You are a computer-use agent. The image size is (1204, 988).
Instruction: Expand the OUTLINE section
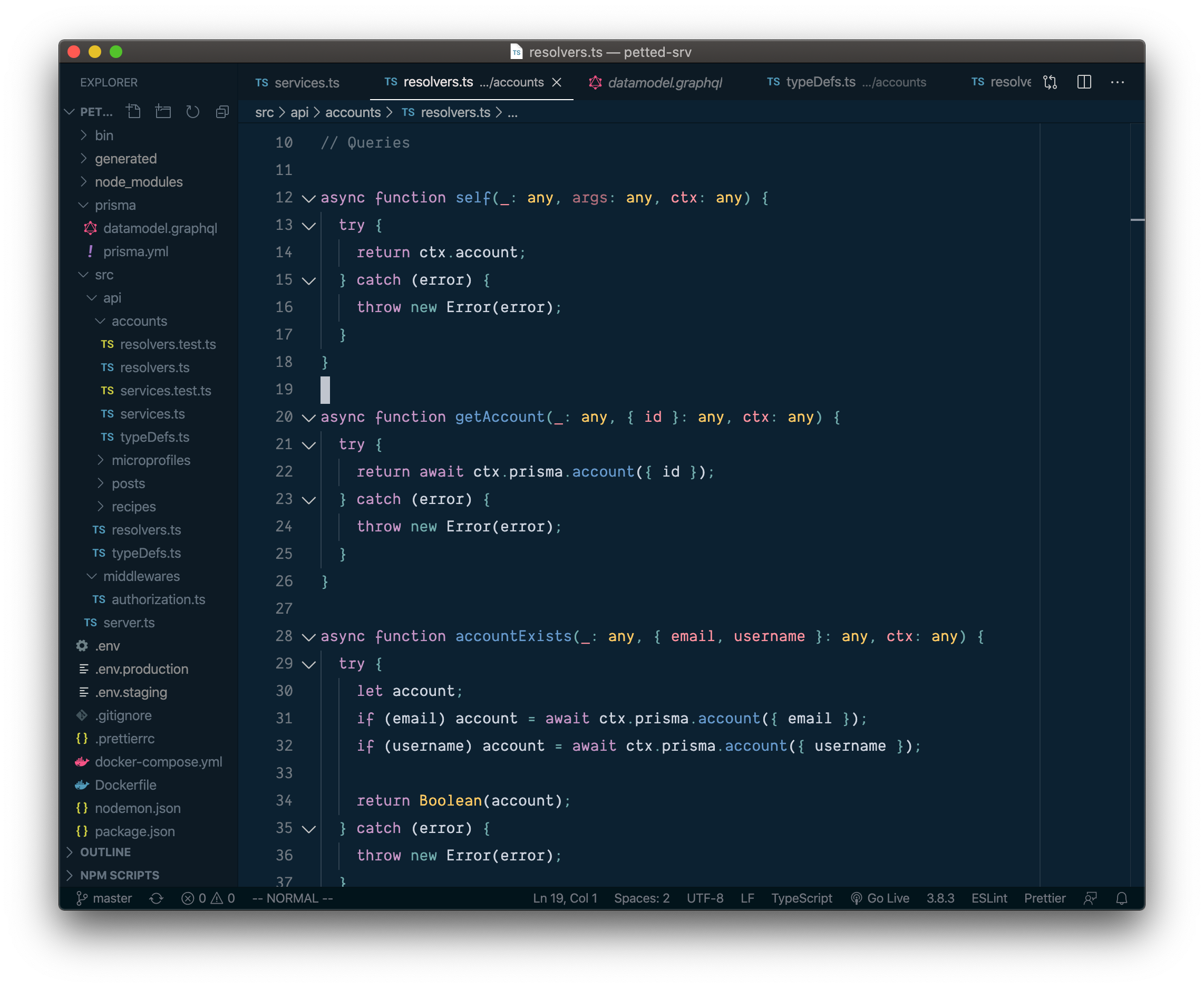click(x=149, y=852)
